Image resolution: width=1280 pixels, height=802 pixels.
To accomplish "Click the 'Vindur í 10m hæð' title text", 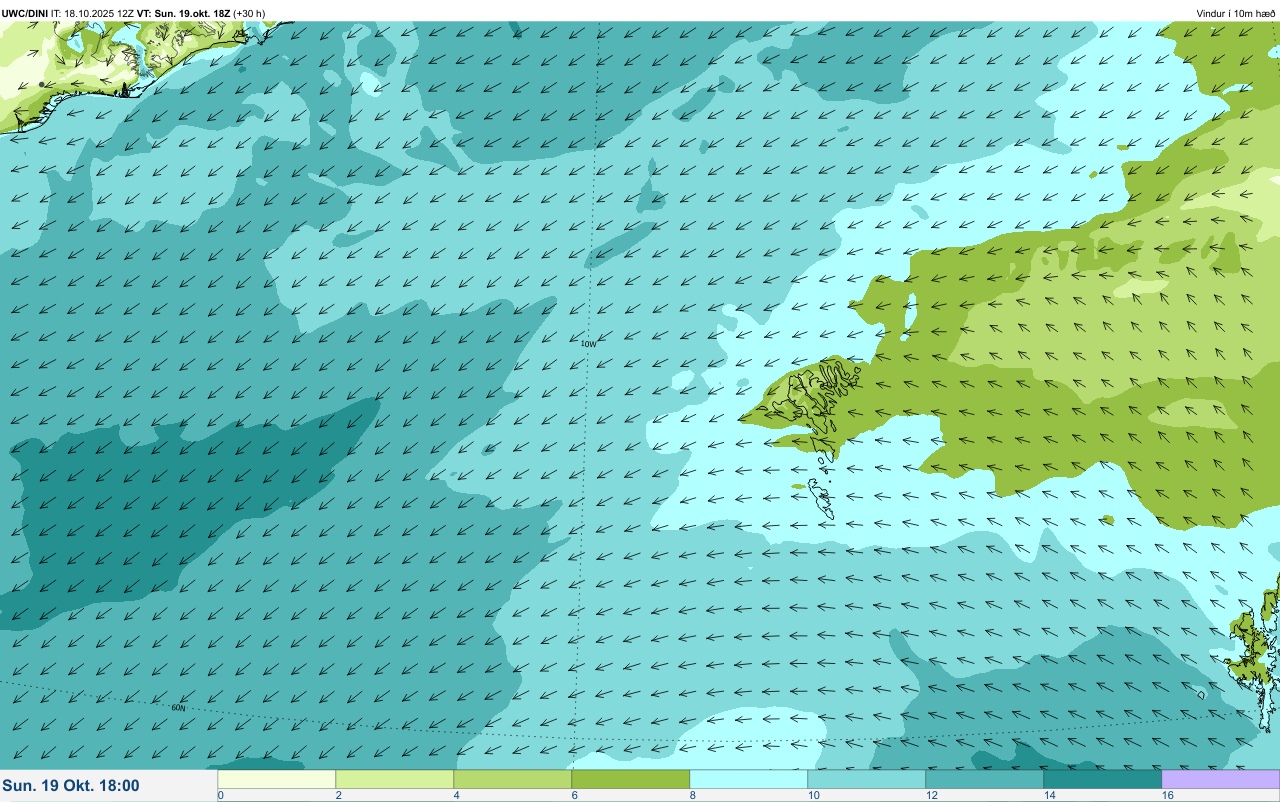I will point(1235,13).
